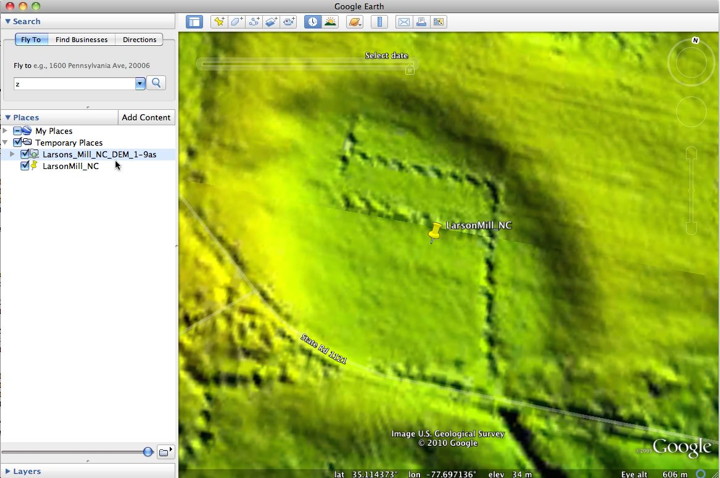Screen dimensions: 720x478
Task: Select the Add Path tool
Action: click(x=254, y=21)
